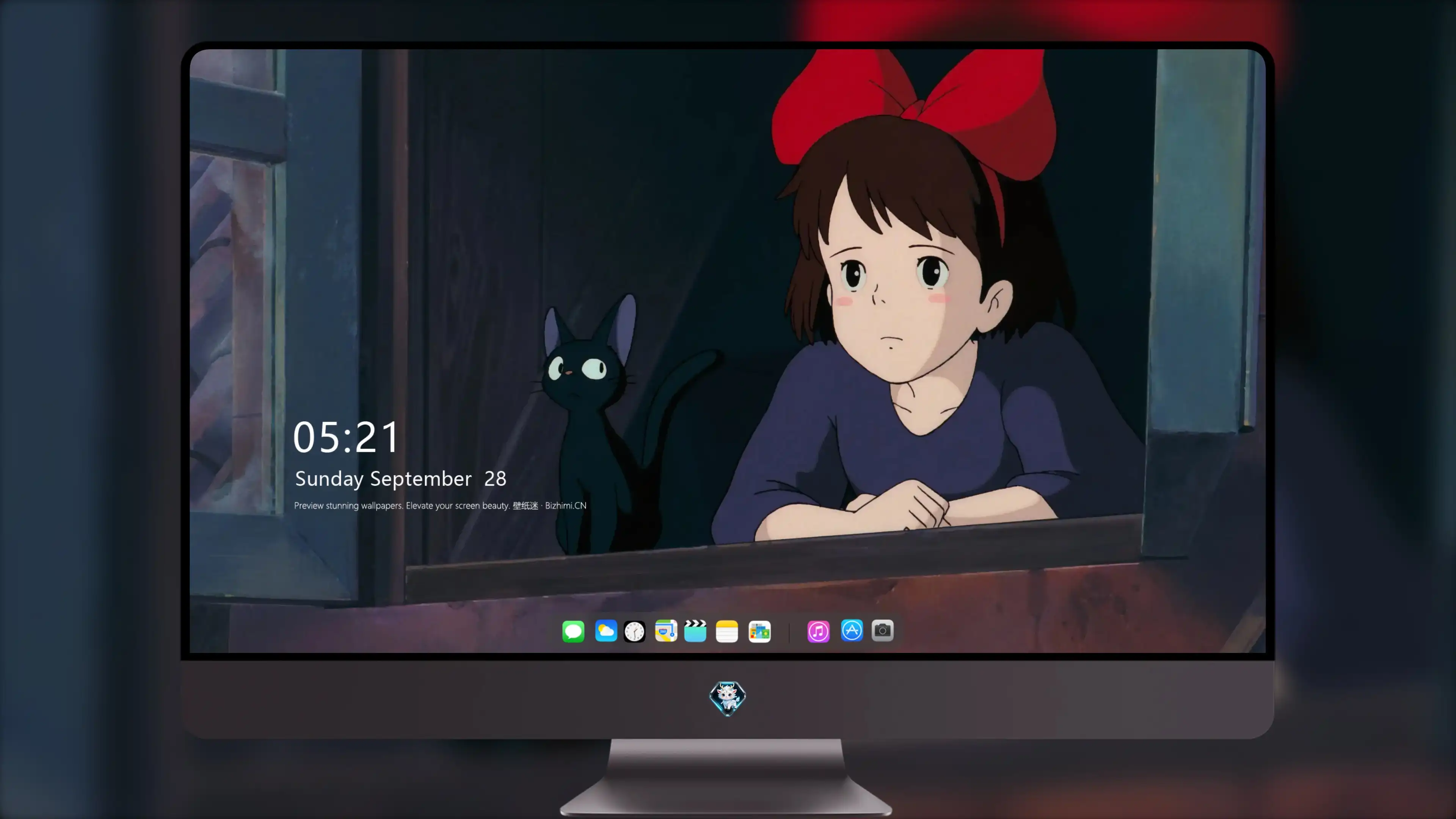This screenshot has width=1456, height=819.
Task: Launch the Videos clapperboard app
Action: (x=695, y=631)
